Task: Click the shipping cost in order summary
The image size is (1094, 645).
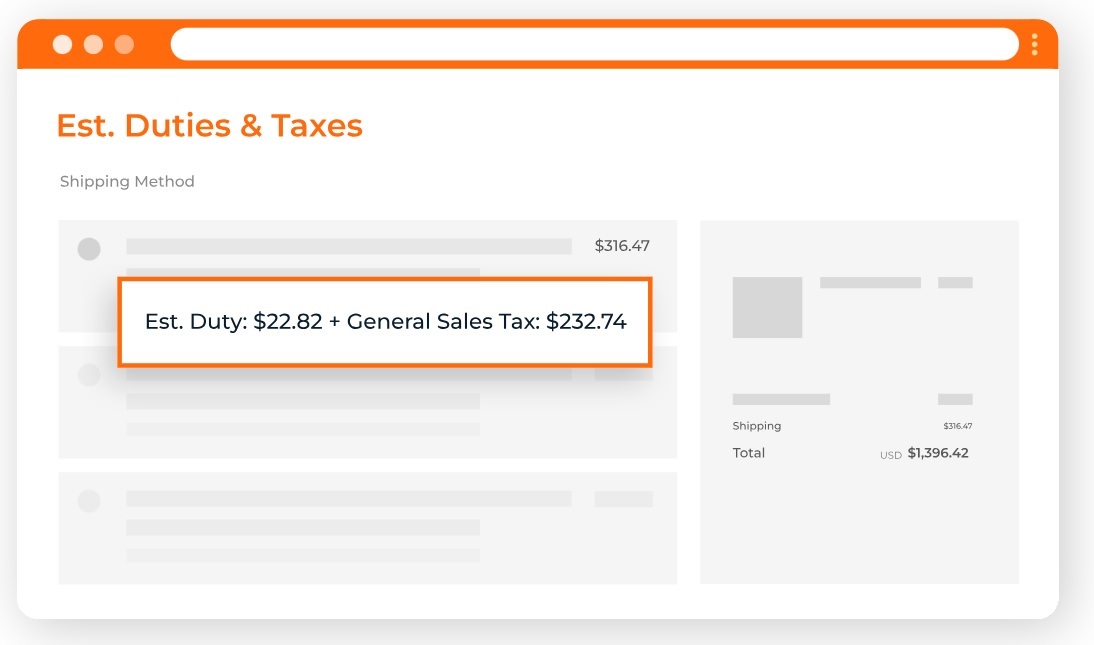Action: point(957,426)
